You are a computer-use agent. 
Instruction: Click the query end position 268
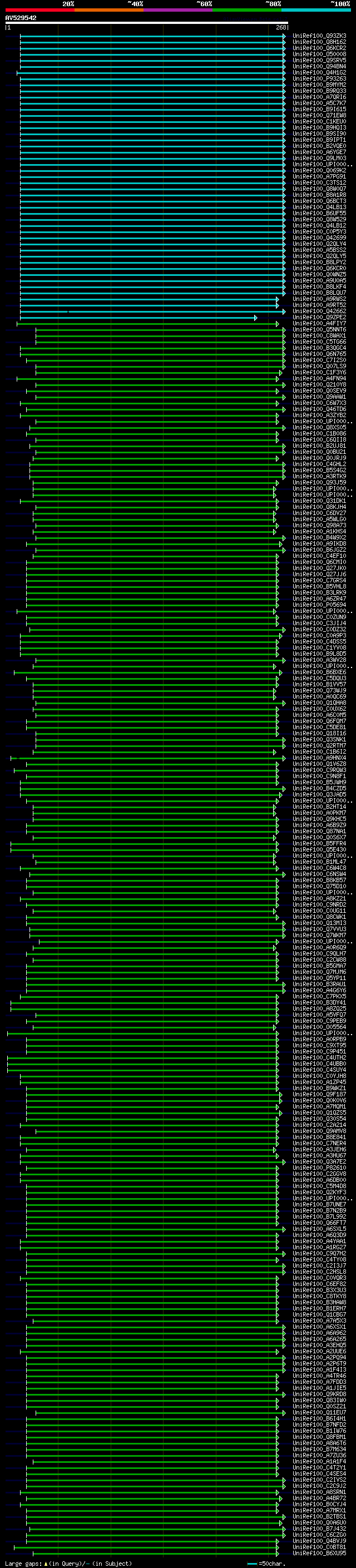pyautogui.click(x=280, y=27)
